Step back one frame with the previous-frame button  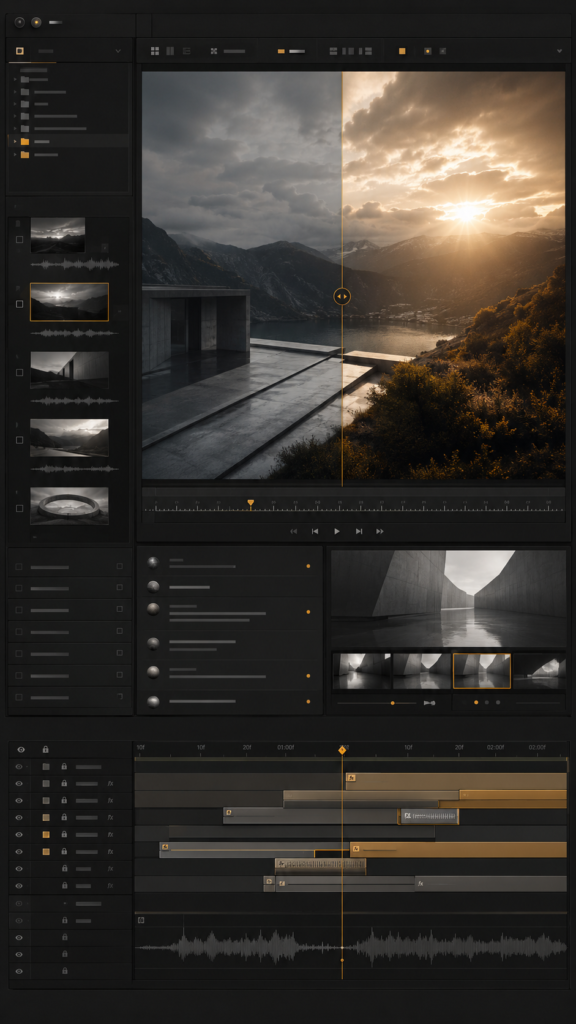coord(315,532)
